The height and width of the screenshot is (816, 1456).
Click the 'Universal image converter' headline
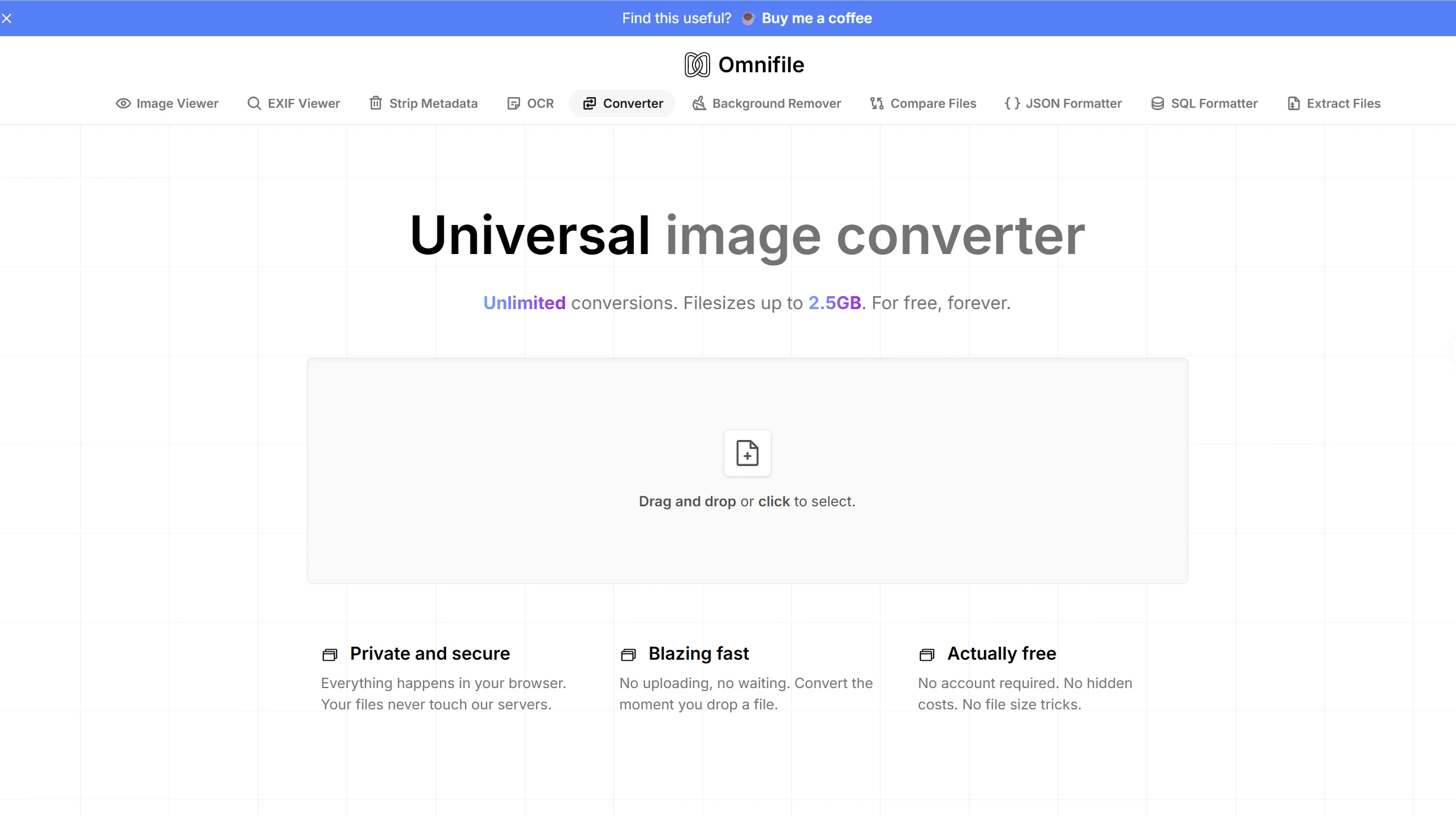click(x=747, y=236)
